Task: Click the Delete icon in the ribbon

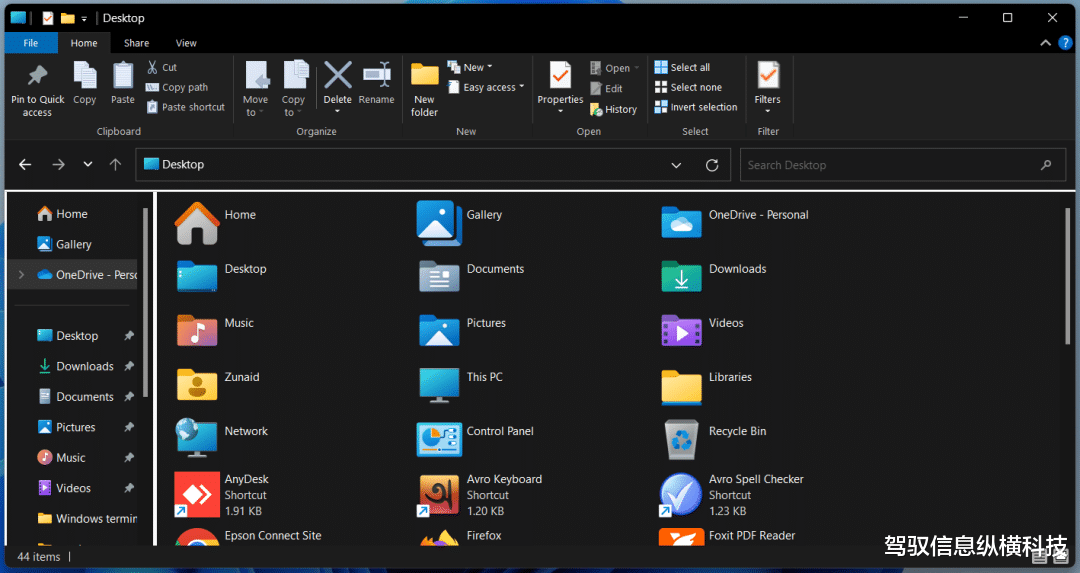Action: click(338, 76)
